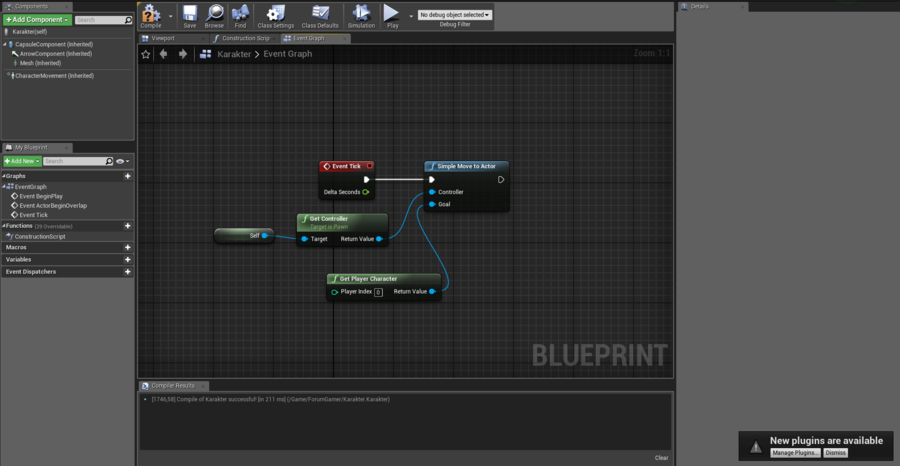This screenshot has width=900, height=466.
Task: Open view options eye icon
Action: (x=122, y=161)
